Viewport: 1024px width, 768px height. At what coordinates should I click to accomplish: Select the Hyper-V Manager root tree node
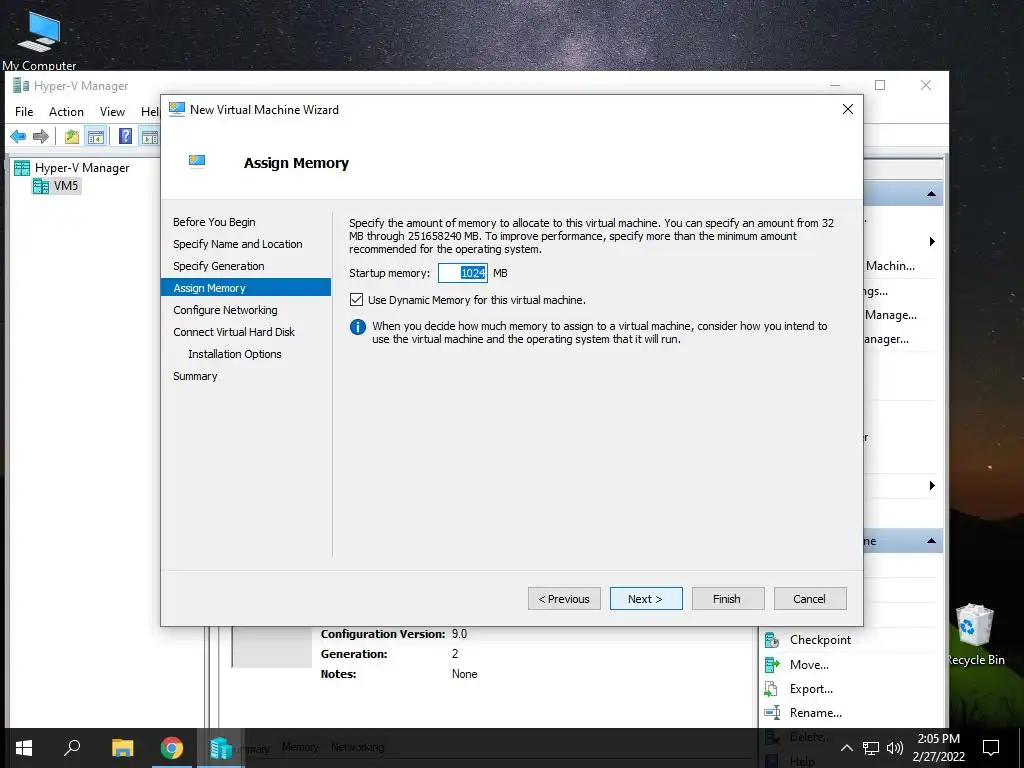click(x=82, y=168)
